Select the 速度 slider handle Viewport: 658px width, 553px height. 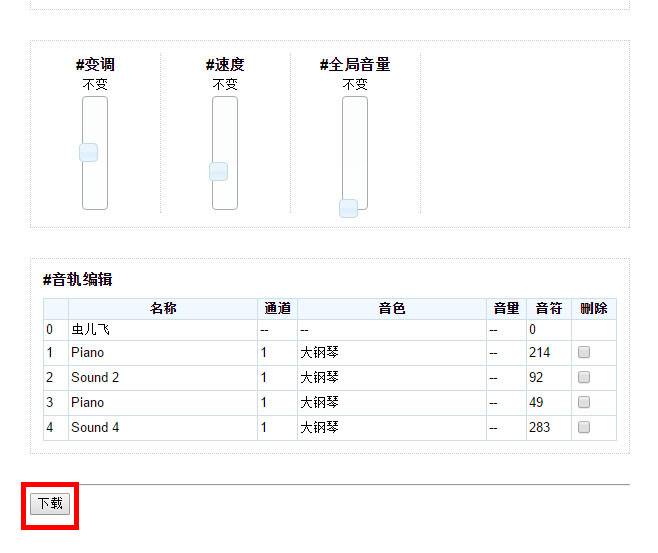point(219,172)
